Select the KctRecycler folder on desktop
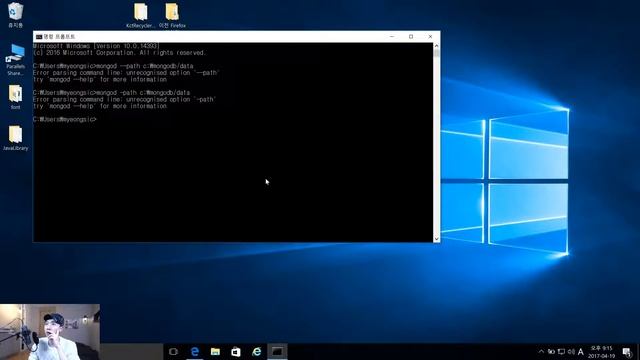The image size is (640, 360). (x=140, y=16)
